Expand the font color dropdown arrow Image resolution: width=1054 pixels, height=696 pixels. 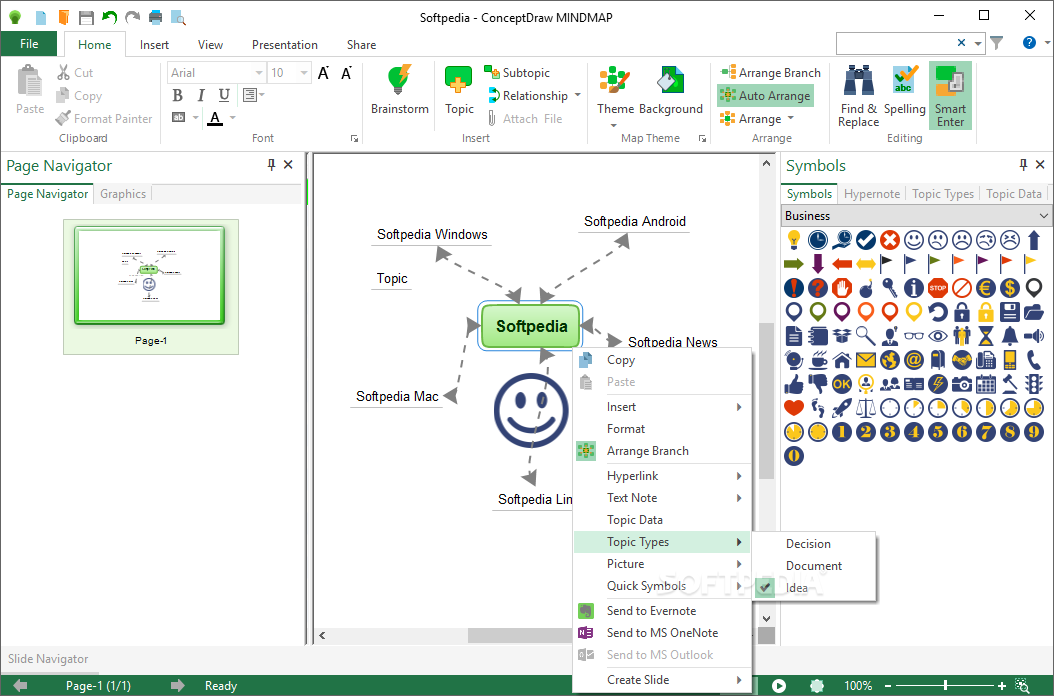pyautogui.click(x=233, y=118)
